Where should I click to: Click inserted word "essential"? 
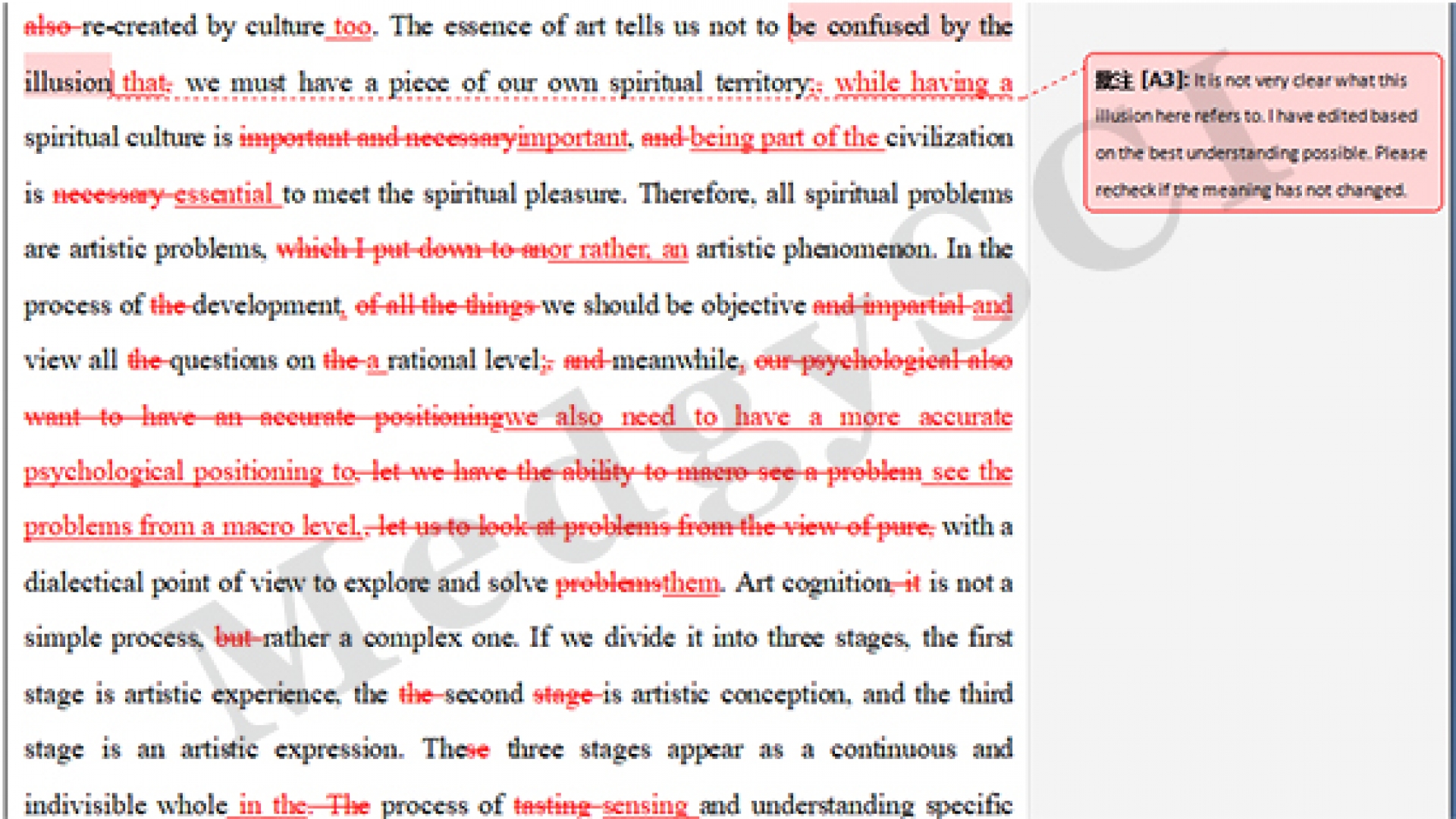[x=223, y=194]
